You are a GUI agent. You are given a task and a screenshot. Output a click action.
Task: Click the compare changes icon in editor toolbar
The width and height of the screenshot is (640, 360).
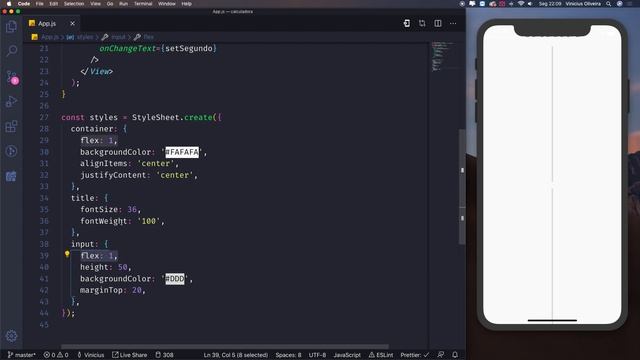422,23
